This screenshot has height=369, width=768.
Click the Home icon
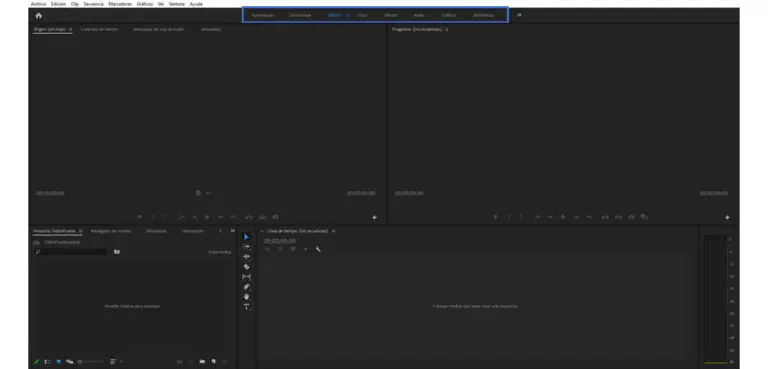(x=39, y=15)
